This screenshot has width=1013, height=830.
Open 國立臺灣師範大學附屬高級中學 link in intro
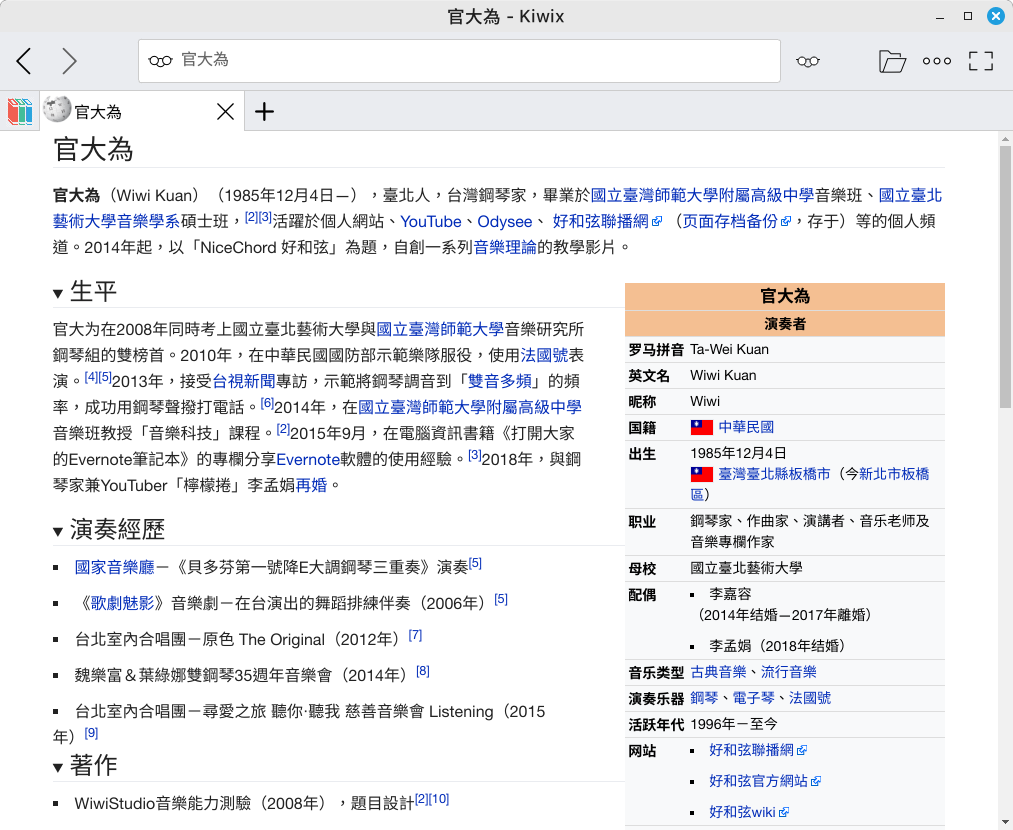(702, 196)
